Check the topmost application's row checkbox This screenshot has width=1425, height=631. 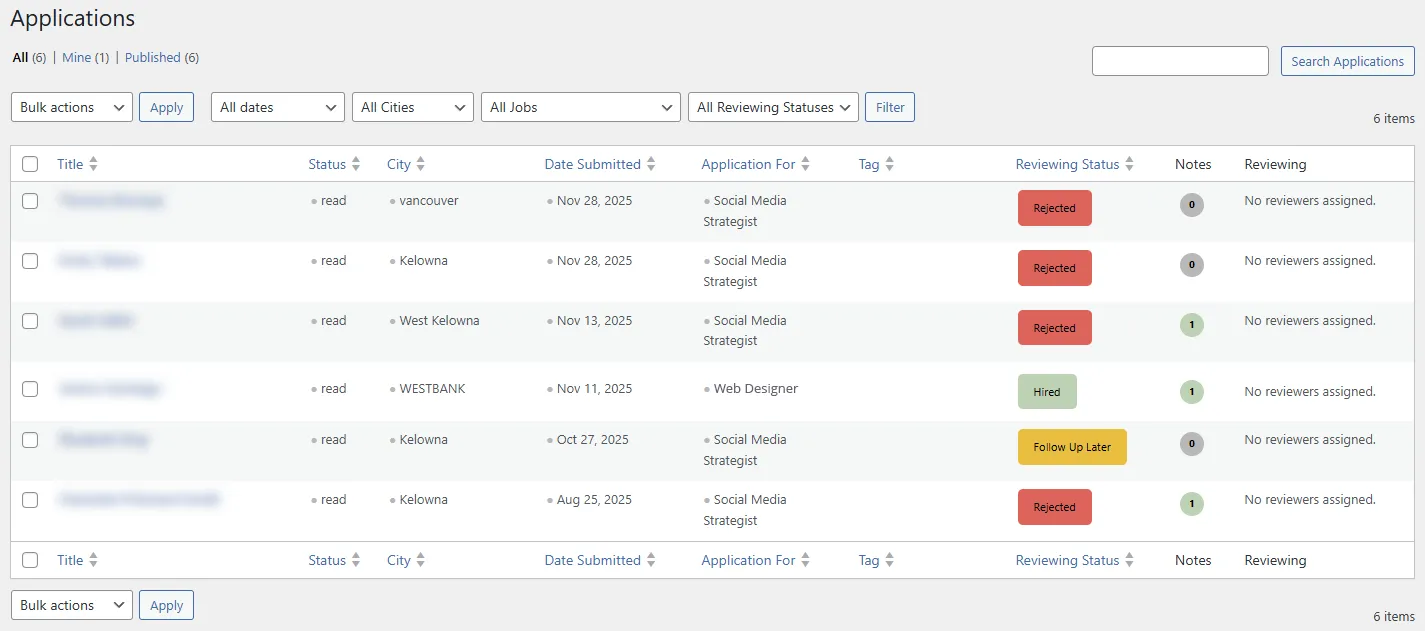[x=29, y=200]
